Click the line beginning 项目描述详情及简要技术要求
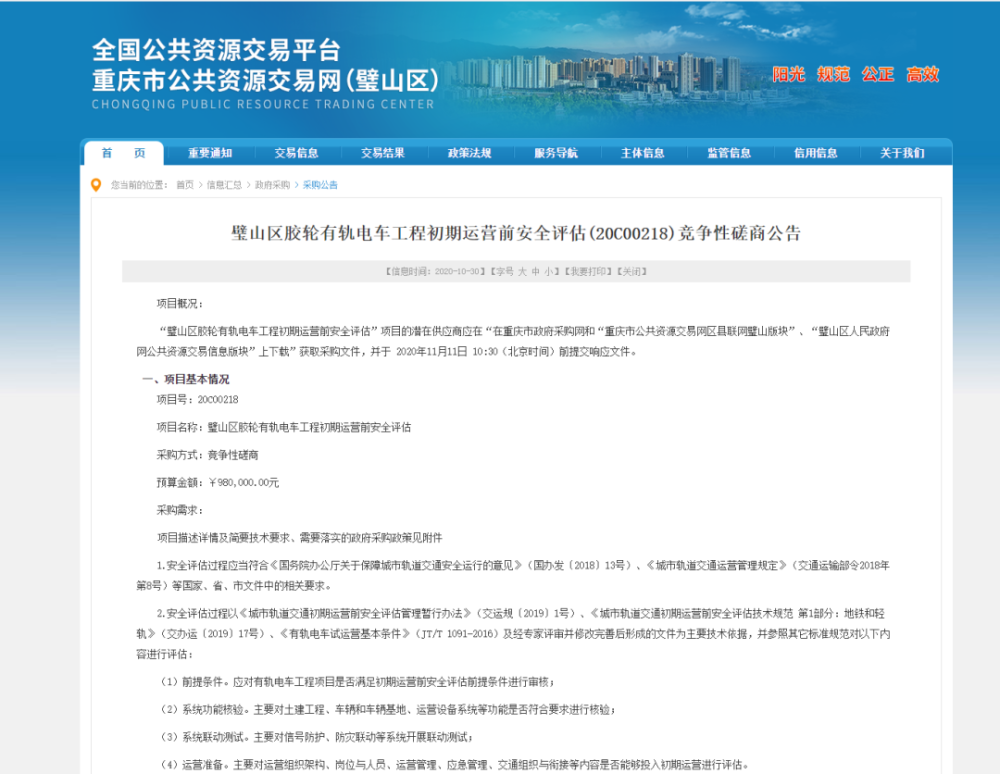 pyautogui.click(x=300, y=538)
